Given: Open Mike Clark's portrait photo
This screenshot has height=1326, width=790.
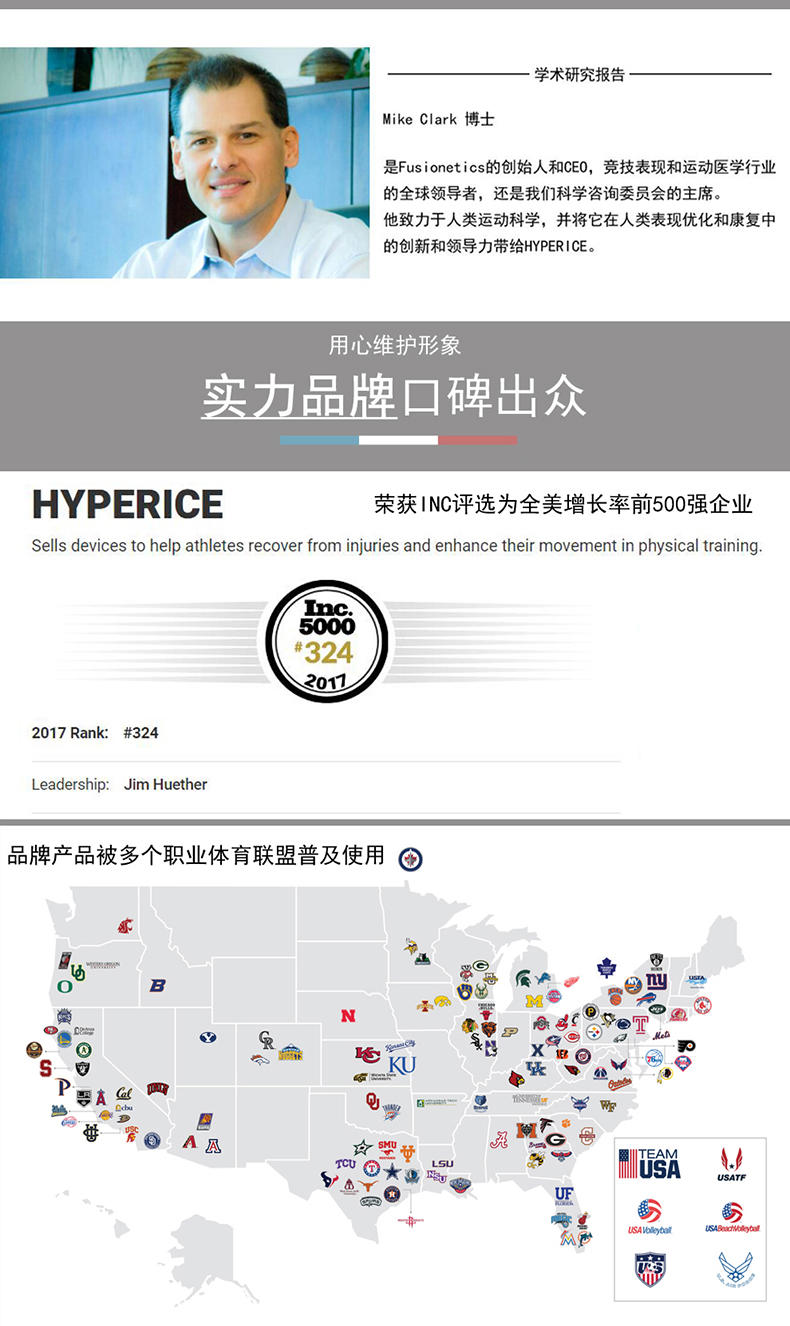Looking at the screenshot, I should (185, 162).
